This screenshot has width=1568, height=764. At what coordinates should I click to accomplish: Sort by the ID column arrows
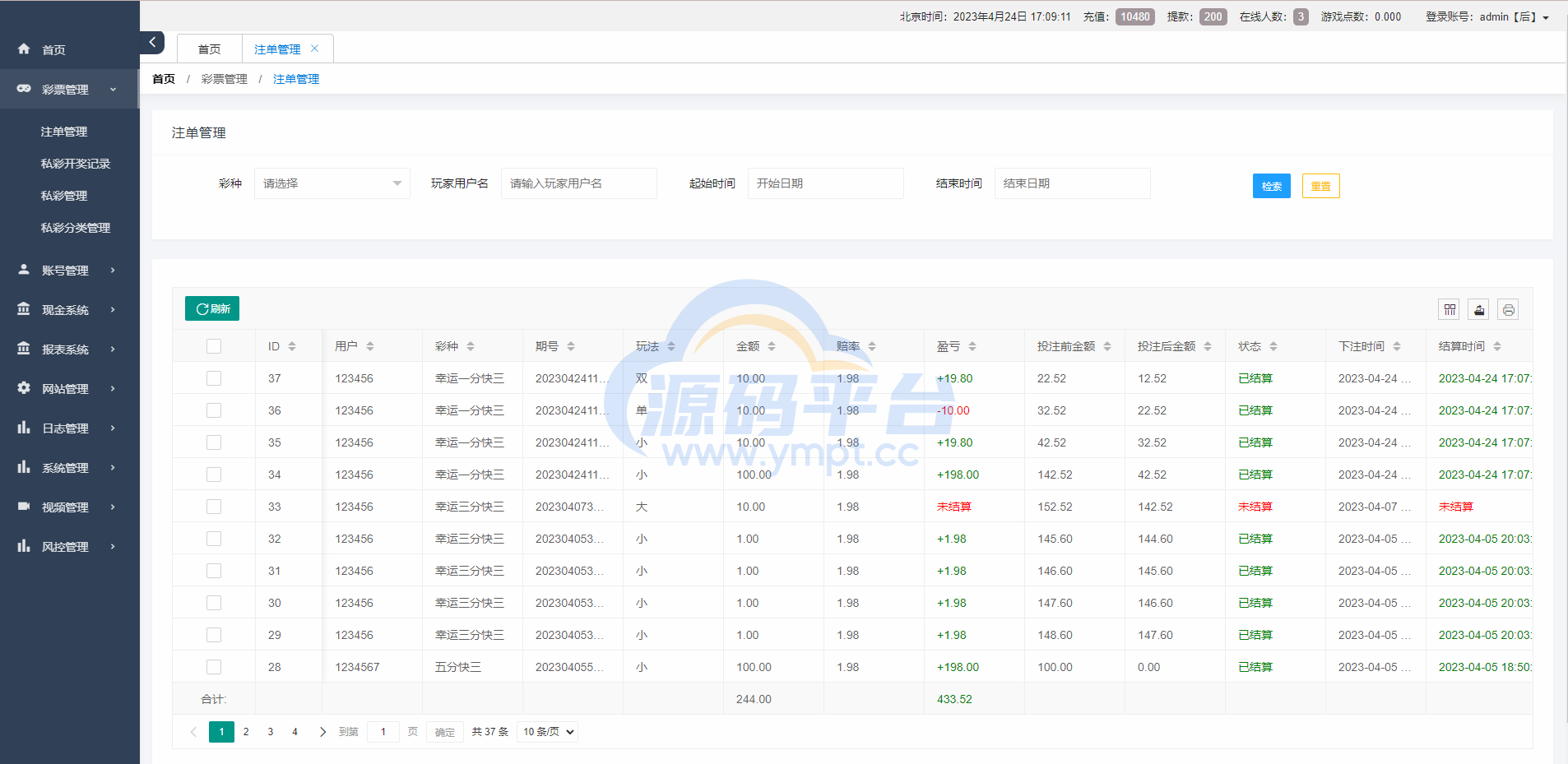[292, 346]
